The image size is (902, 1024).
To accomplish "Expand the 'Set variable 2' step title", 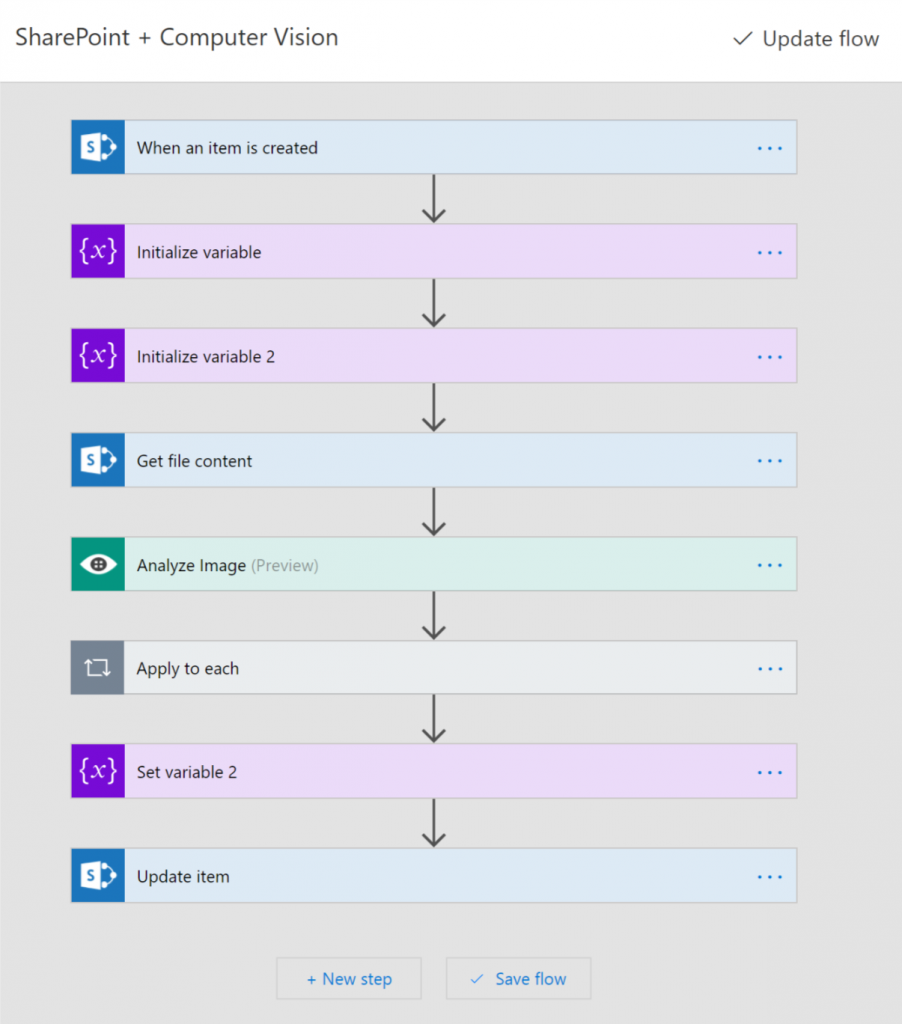I will click(x=187, y=773).
